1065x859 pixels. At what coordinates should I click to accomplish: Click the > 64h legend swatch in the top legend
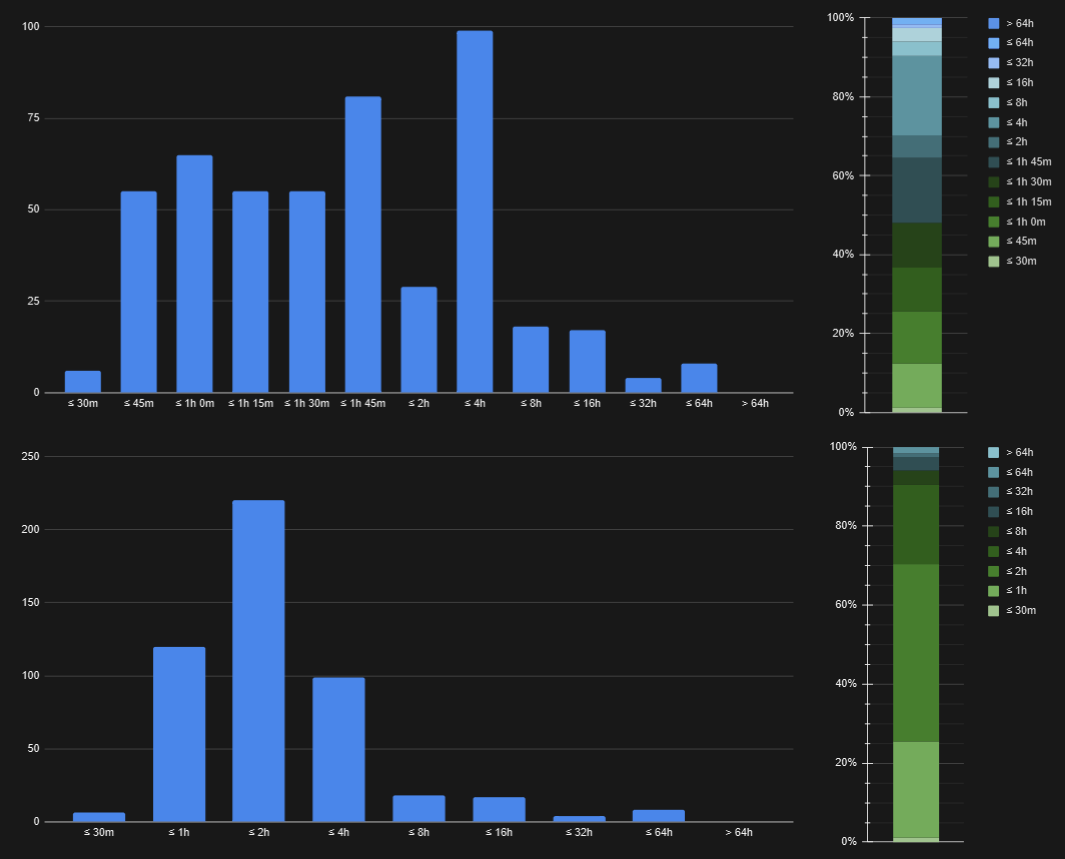(x=994, y=24)
